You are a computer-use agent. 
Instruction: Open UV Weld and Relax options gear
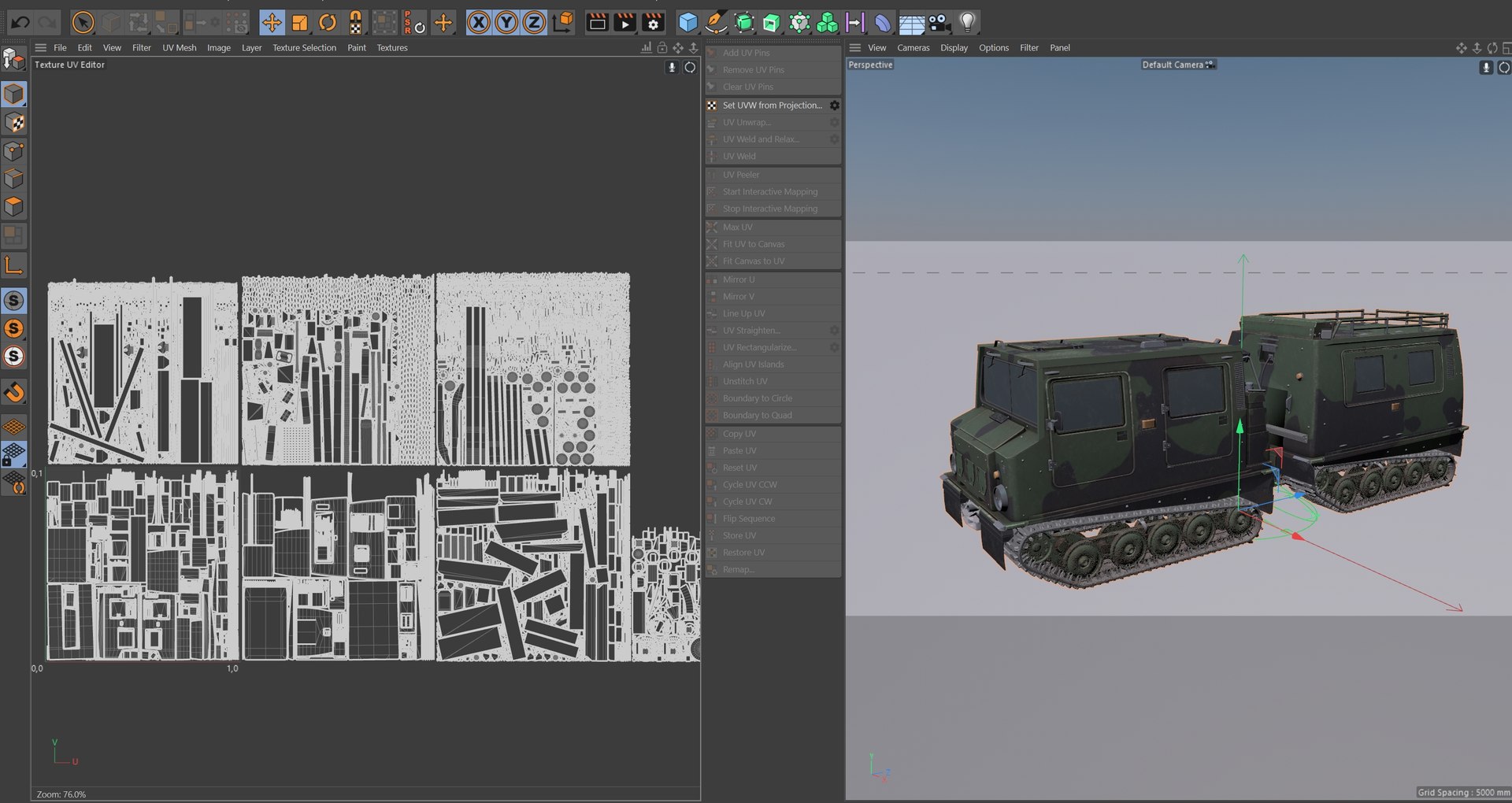point(834,139)
